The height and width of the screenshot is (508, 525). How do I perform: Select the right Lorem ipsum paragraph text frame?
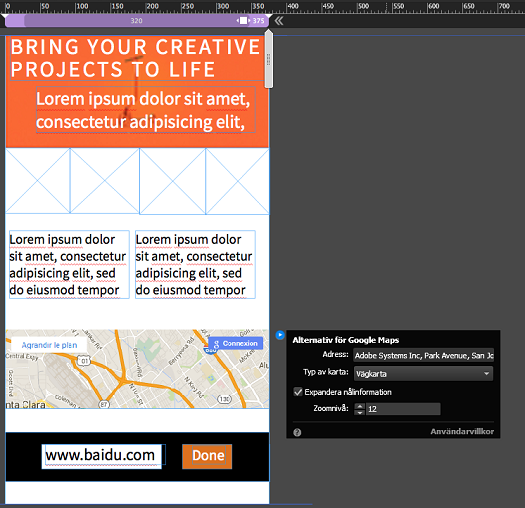click(195, 264)
